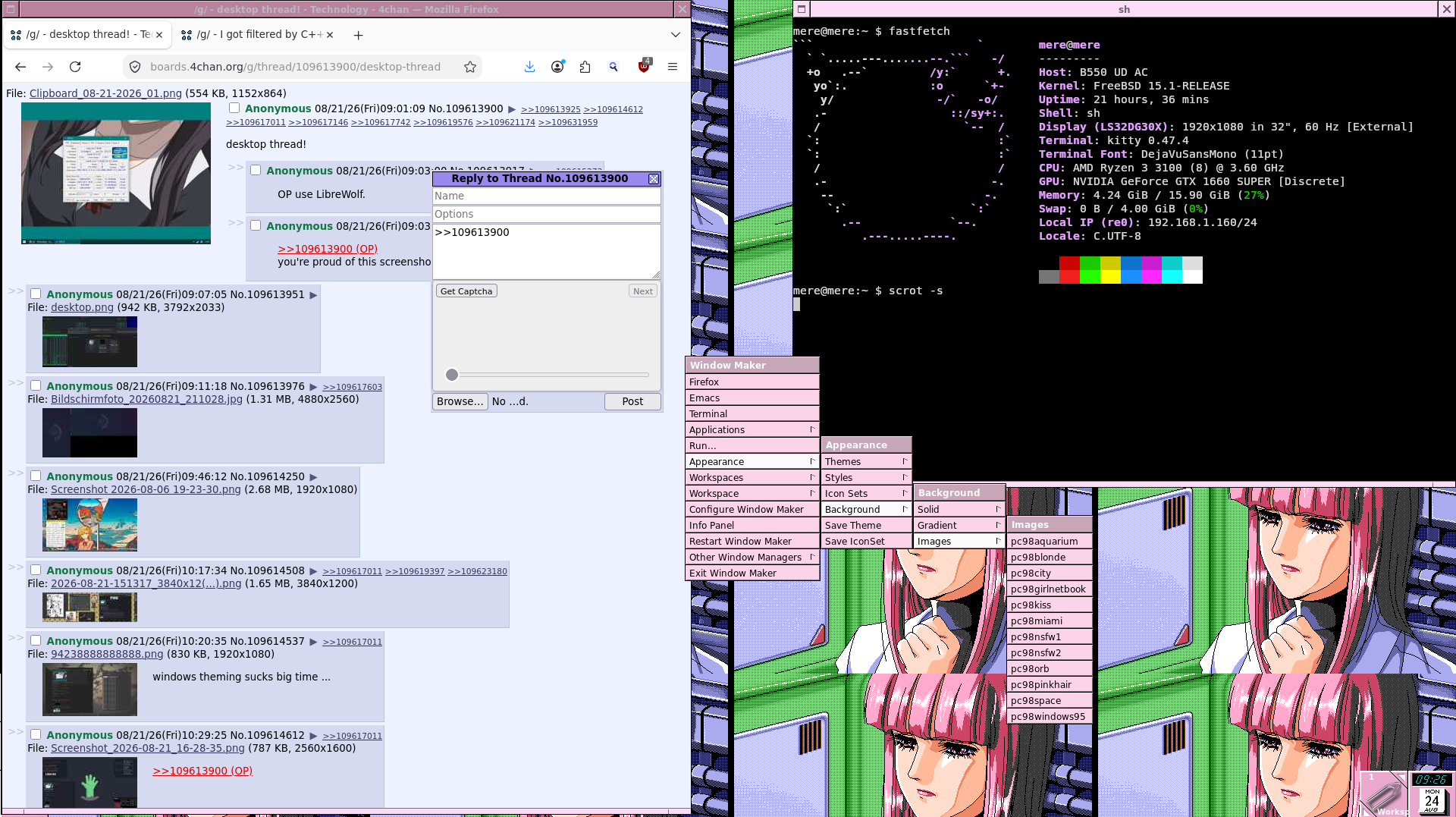Screen dimensions: 1456x817
Task: Tick the checkbox for OP post No.109613900
Action: pos(234,108)
